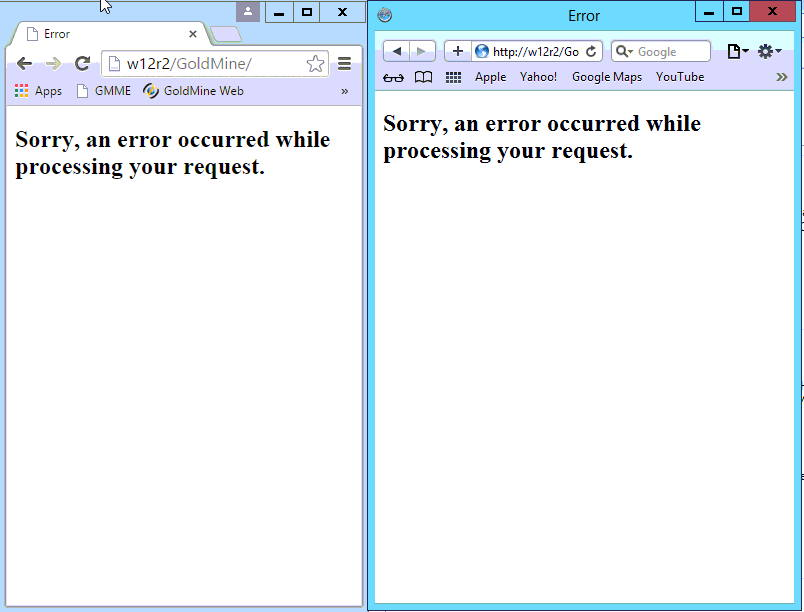
Task: Click the Google search field in Safari
Action: [660, 51]
